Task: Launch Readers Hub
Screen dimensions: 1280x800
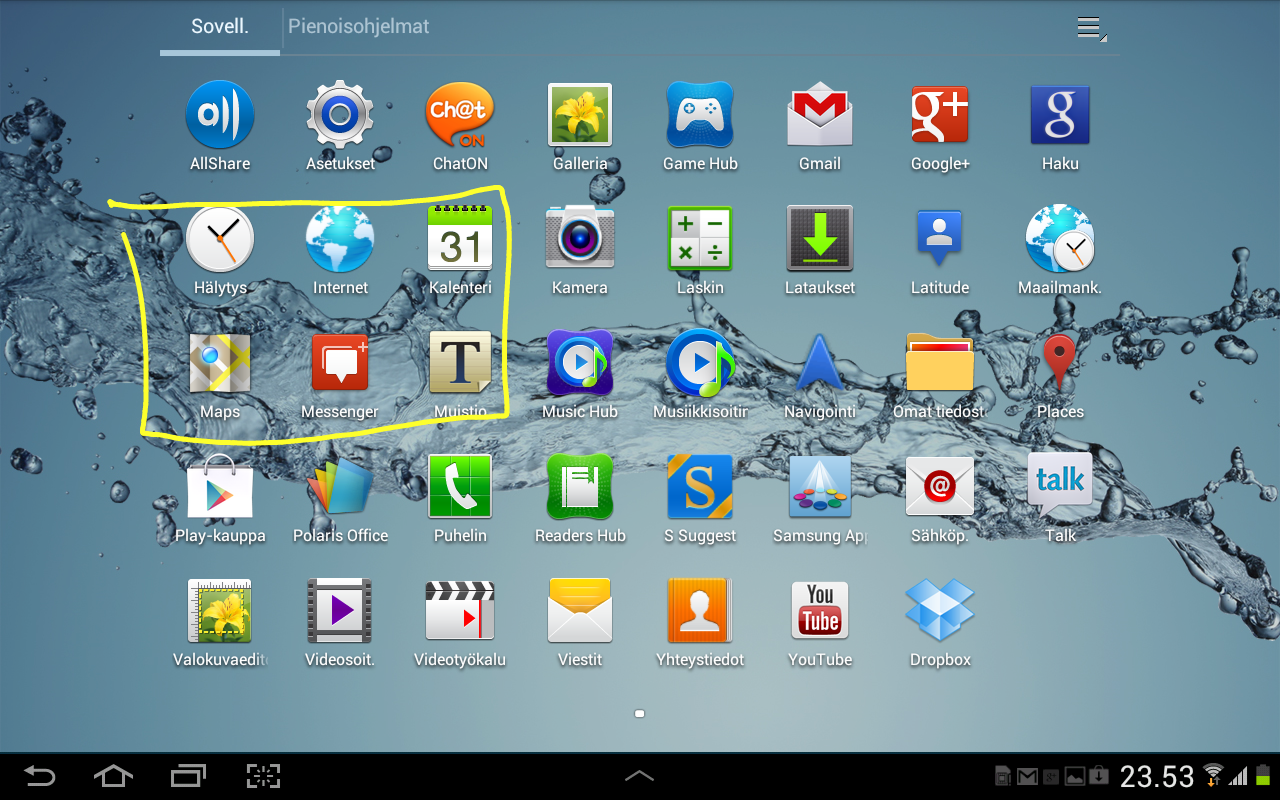Action: coord(580,486)
